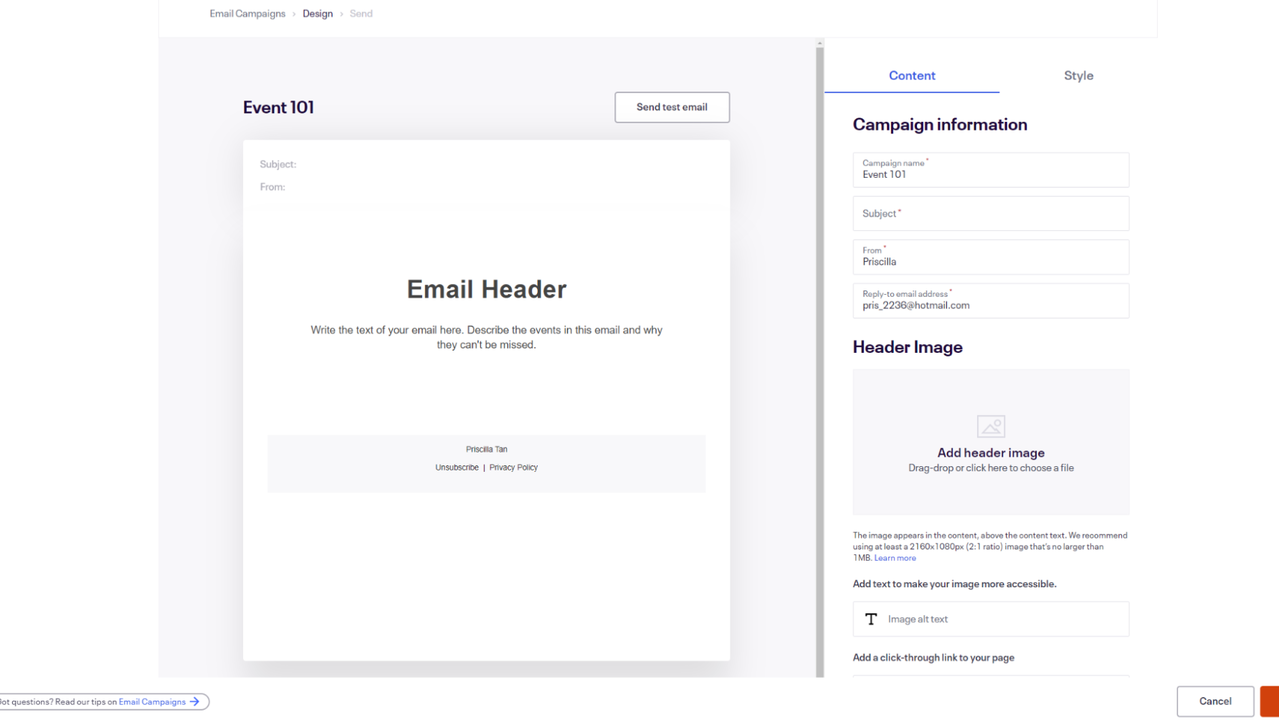Open the Privacy Policy link in the email footer
Image resolution: width=1279 pixels, height=720 pixels.
point(513,468)
